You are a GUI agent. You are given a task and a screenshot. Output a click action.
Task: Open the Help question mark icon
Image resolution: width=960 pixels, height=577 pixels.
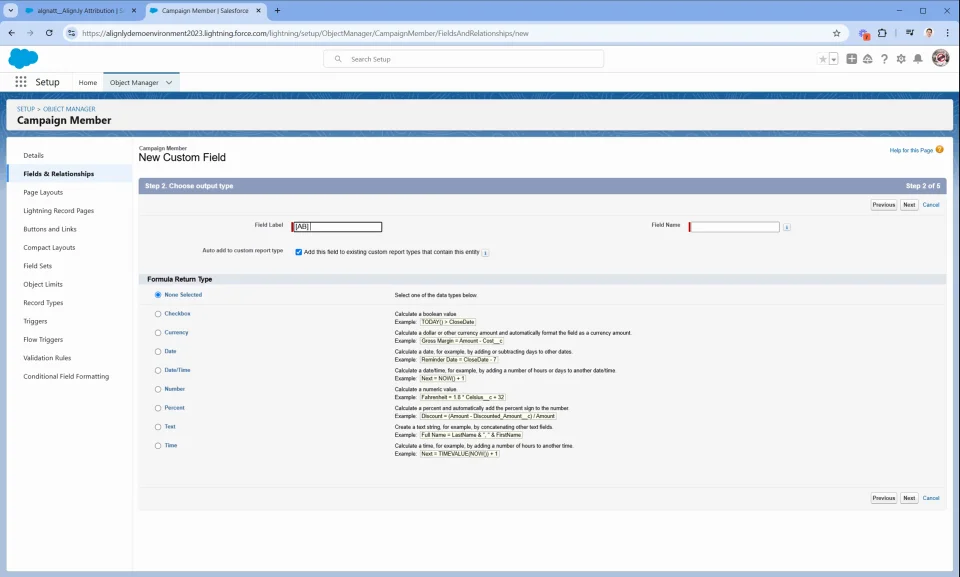[x=884, y=59]
